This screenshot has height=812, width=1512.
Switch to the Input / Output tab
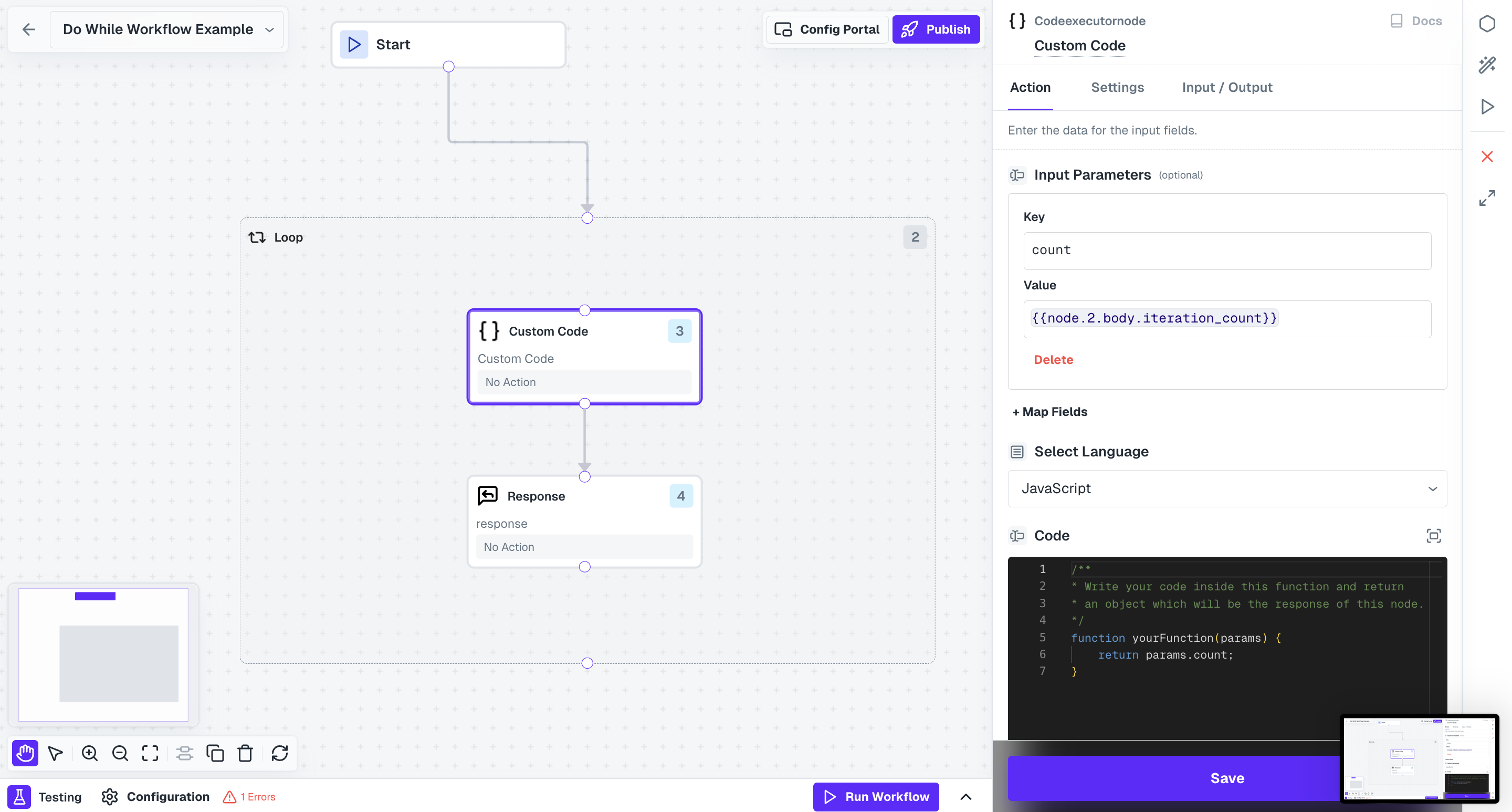pyautogui.click(x=1227, y=88)
